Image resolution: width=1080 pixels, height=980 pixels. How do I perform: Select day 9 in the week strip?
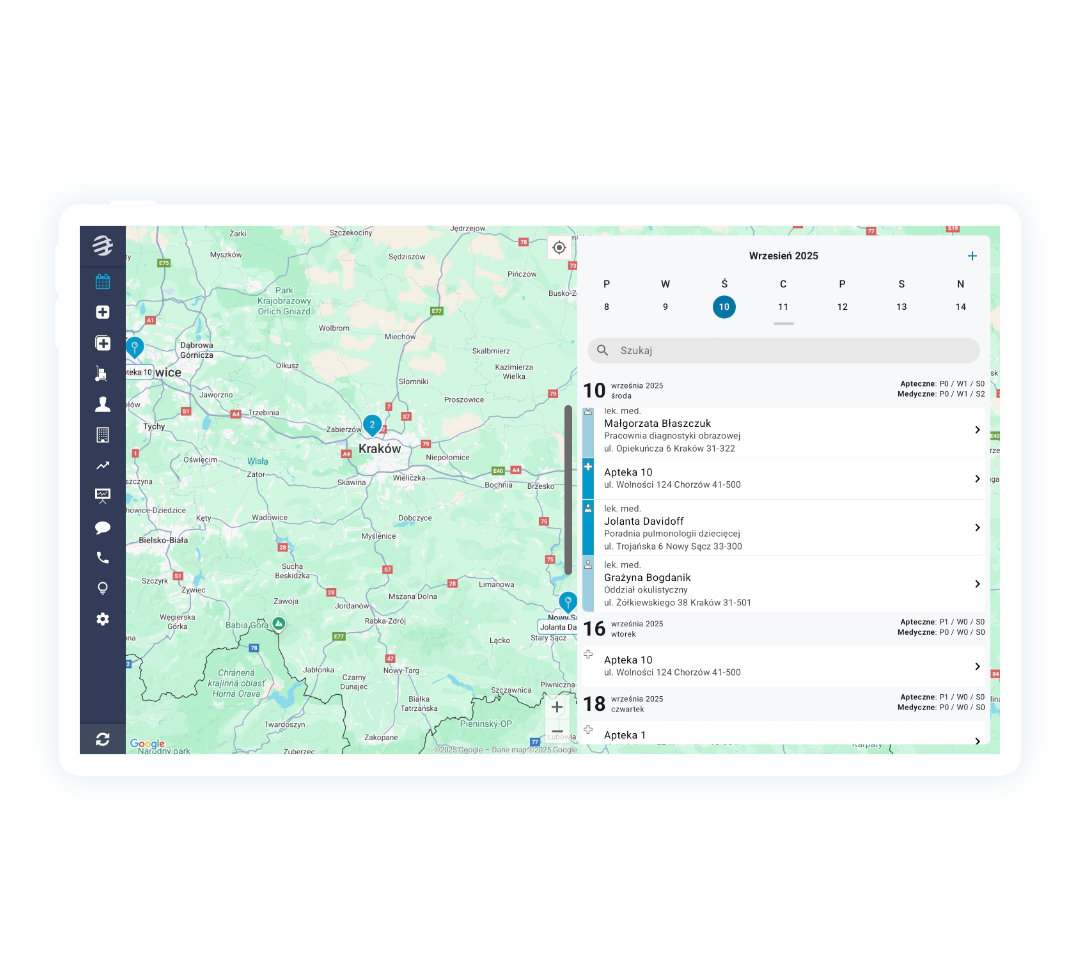click(665, 307)
